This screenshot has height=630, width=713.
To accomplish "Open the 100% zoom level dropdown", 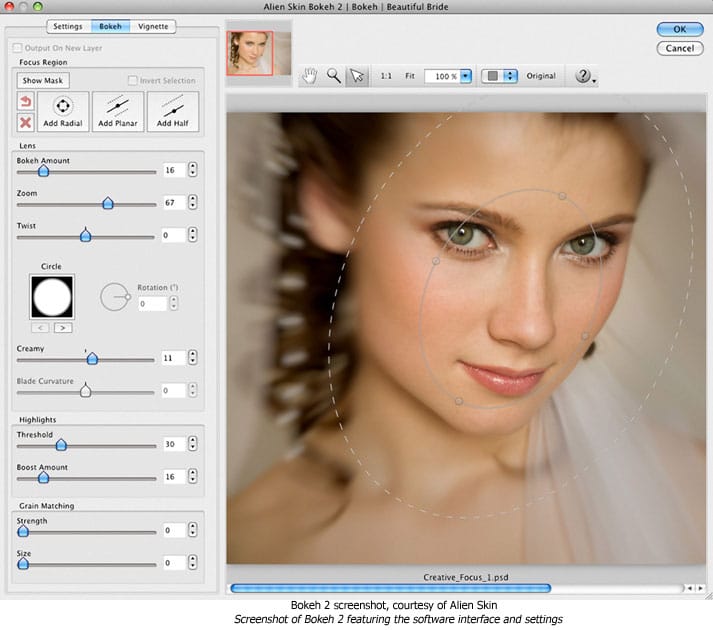I will pos(465,76).
